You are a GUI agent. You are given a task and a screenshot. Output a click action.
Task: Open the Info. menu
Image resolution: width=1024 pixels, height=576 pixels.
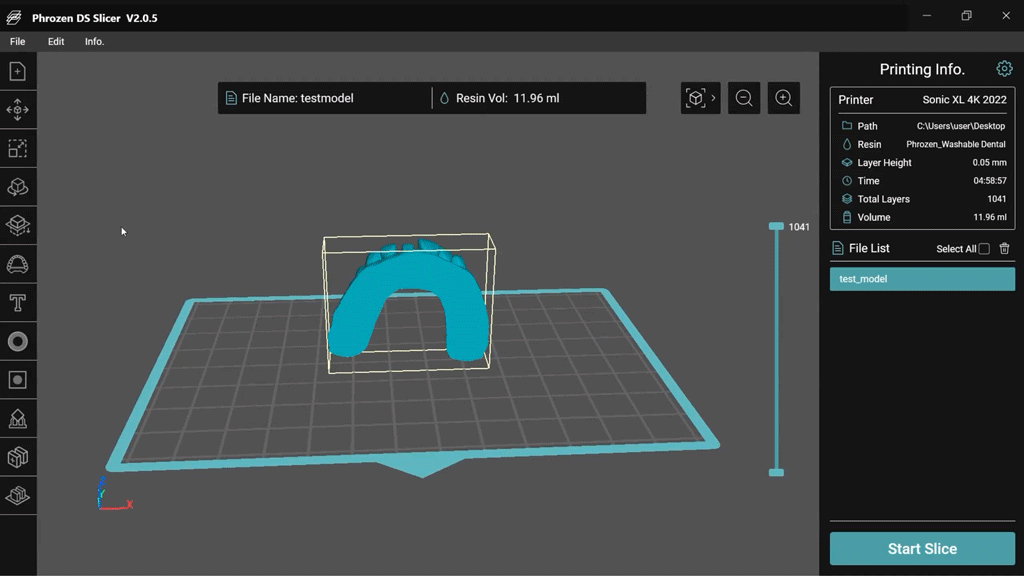click(x=94, y=41)
